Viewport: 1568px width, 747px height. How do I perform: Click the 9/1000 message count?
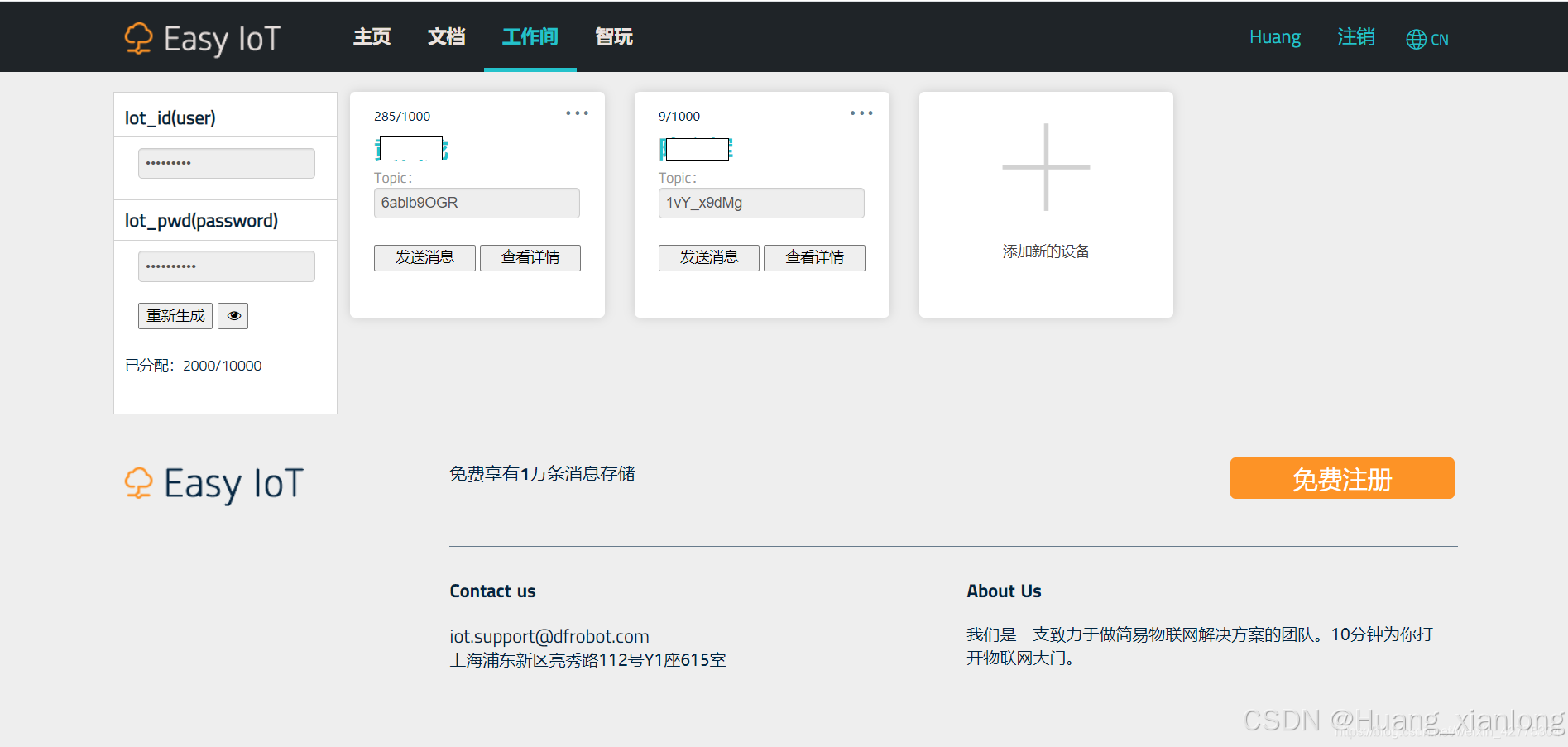(679, 117)
